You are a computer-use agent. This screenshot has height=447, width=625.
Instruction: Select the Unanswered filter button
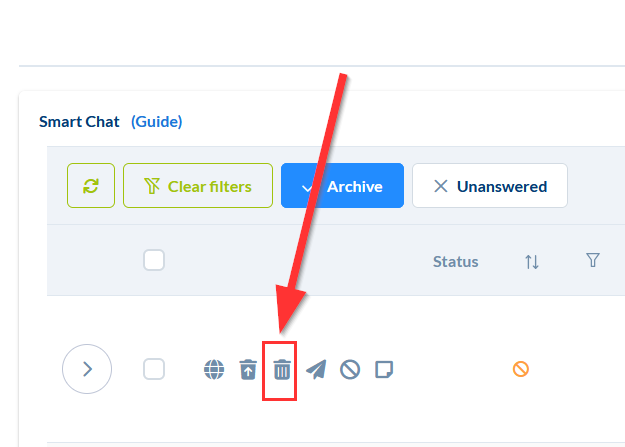(501, 186)
